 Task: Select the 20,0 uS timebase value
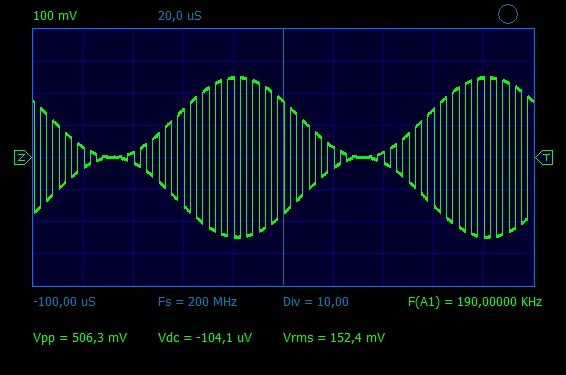click(180, 16)
